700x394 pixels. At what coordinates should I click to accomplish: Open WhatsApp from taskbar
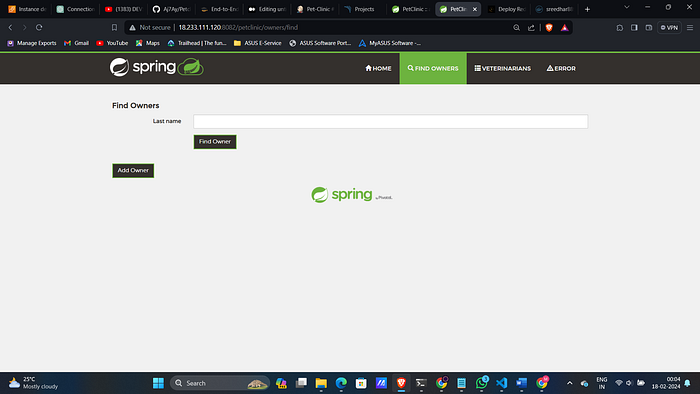(482, 383)
